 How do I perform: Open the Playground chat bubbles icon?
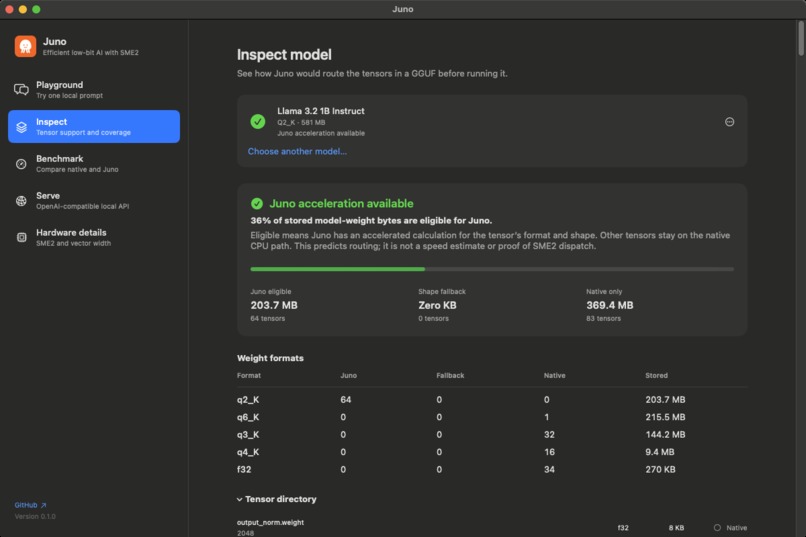21,89
